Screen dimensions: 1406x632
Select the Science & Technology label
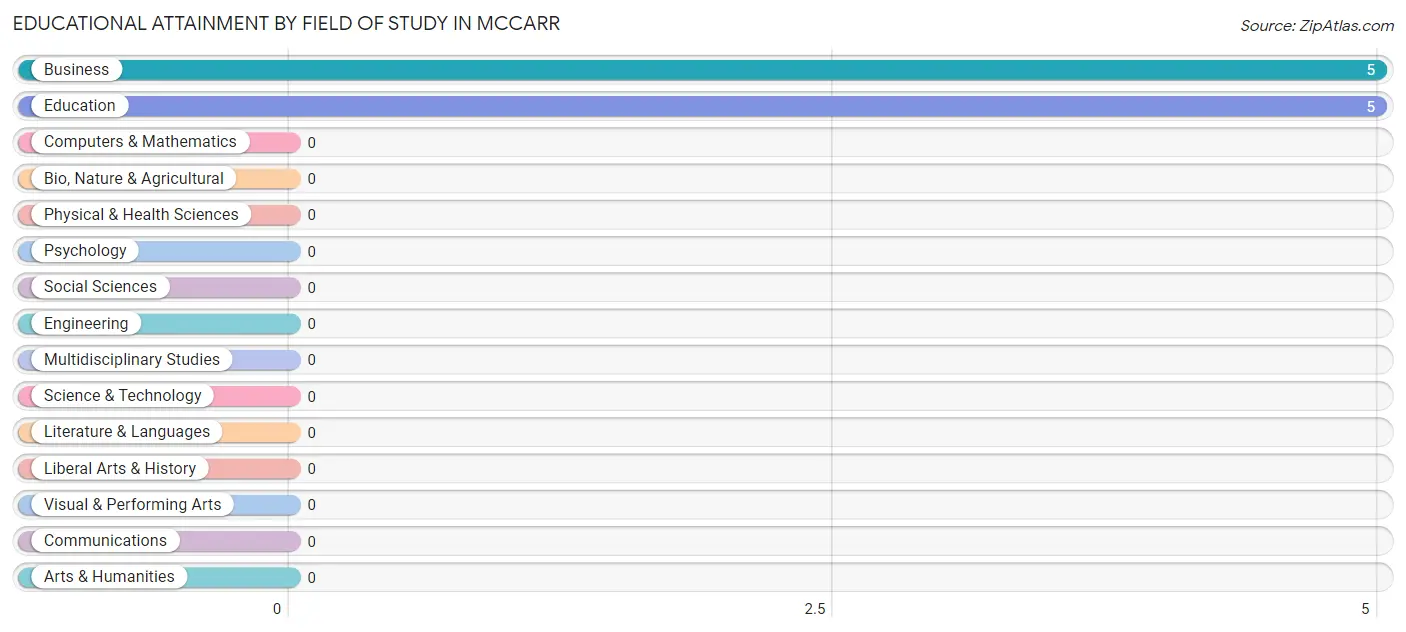click(123, 395)
